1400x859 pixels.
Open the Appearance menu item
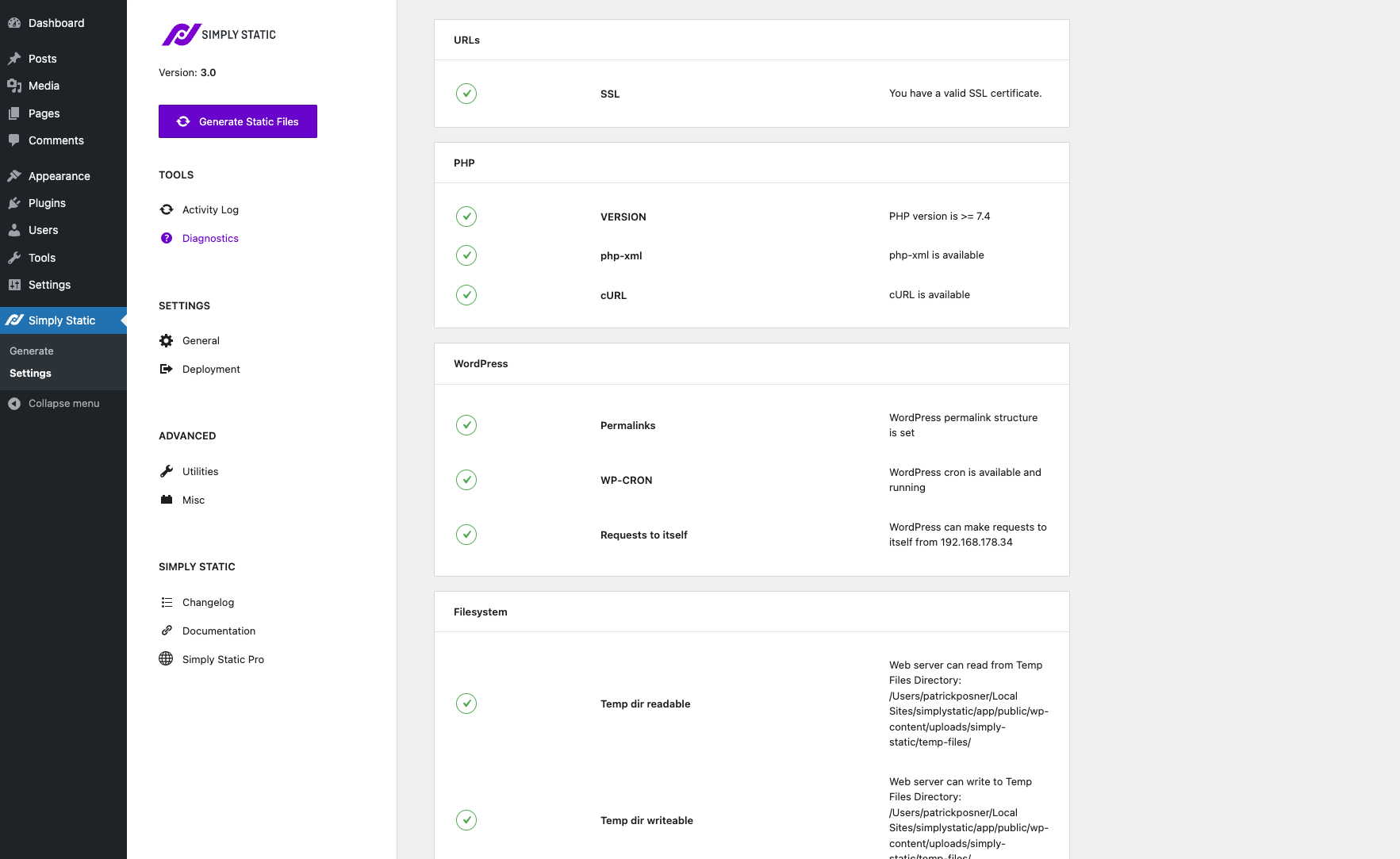click(x=63, y=176)
